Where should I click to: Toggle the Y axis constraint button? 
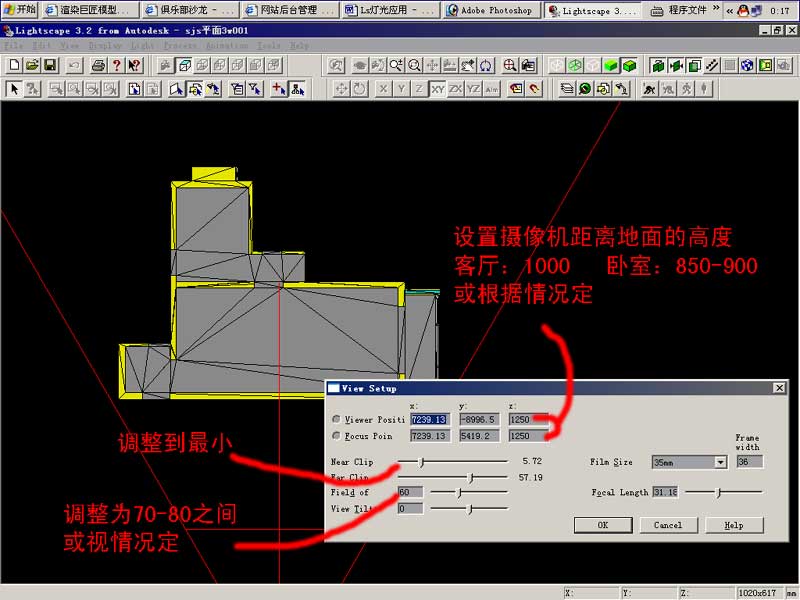coord(402,89)
